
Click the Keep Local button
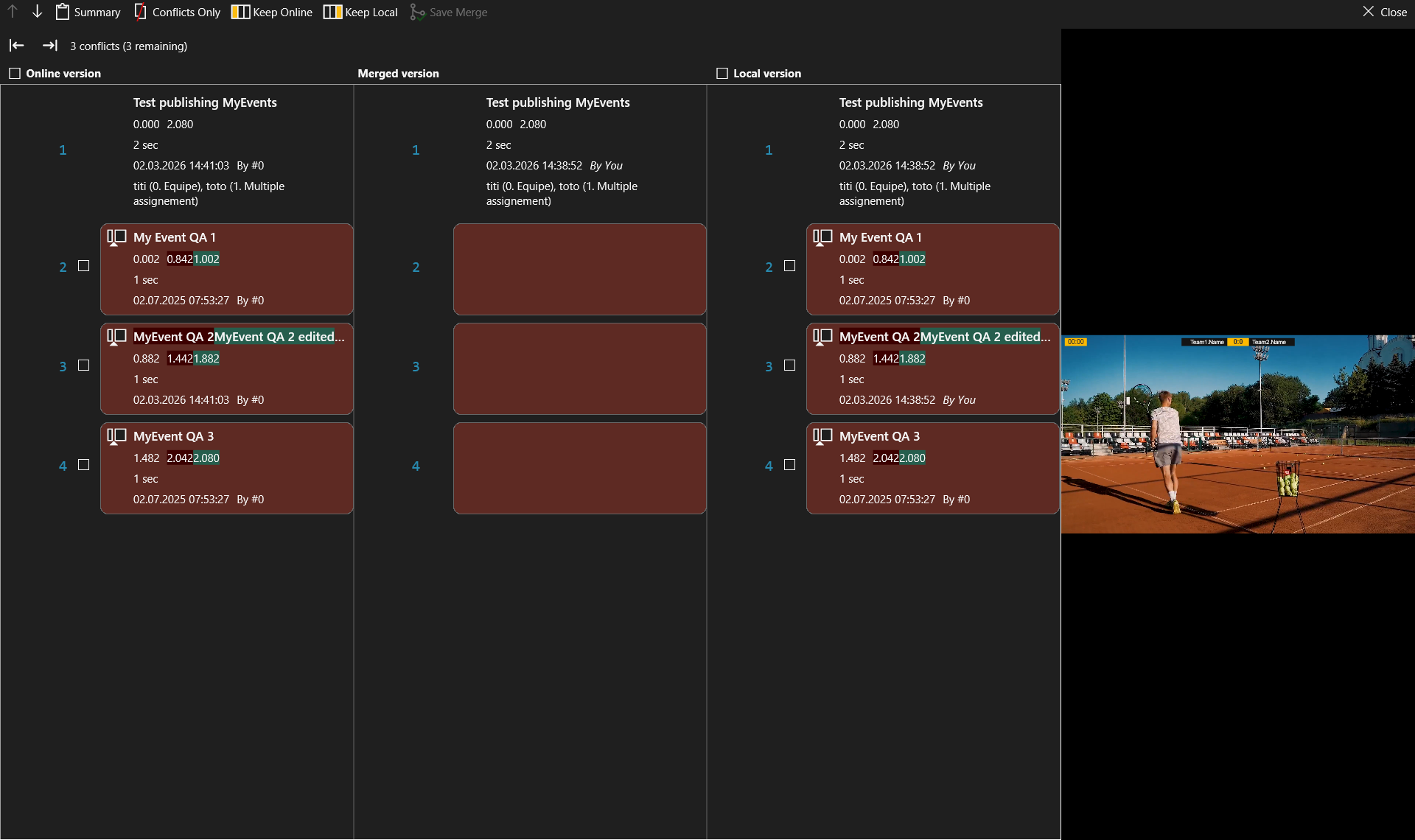[360, 12]
